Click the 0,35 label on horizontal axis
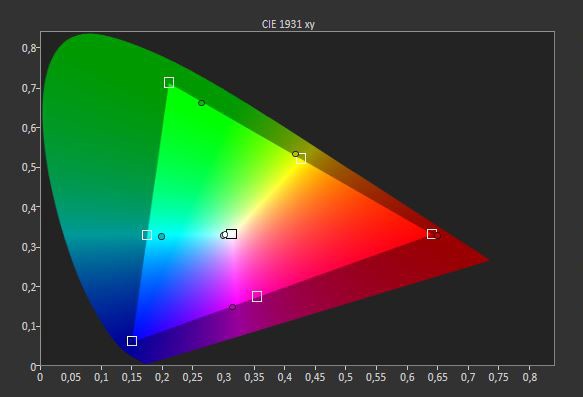This screenshot has width=583, height=397. pos(254,377)
